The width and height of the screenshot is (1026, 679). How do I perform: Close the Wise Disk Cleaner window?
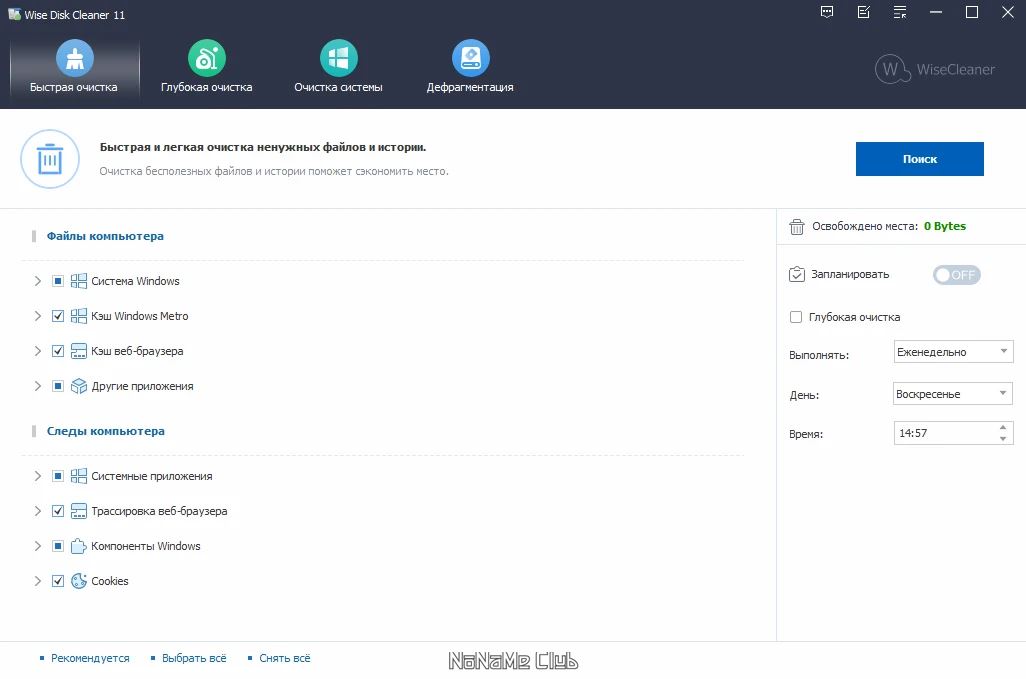1008,12
